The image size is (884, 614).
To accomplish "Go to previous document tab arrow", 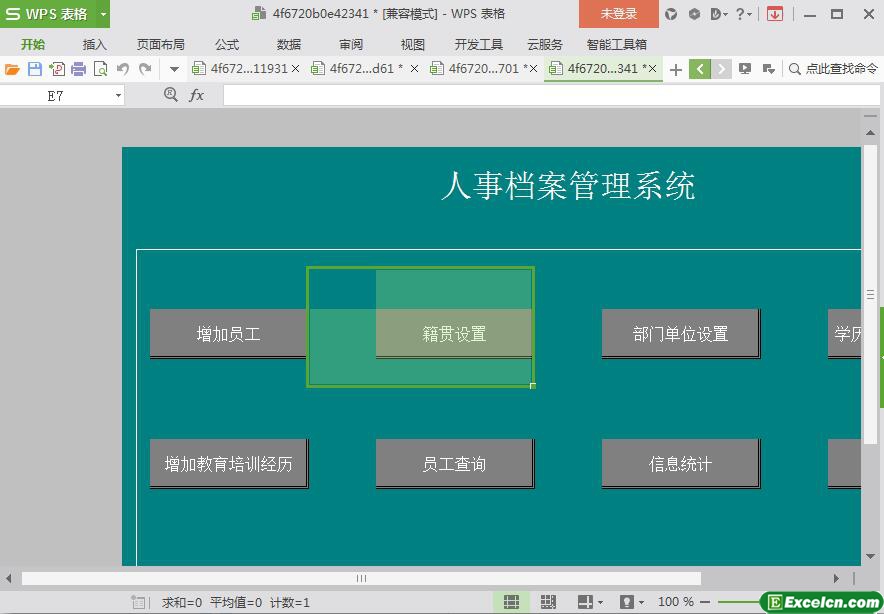I will tap(700, 69).
